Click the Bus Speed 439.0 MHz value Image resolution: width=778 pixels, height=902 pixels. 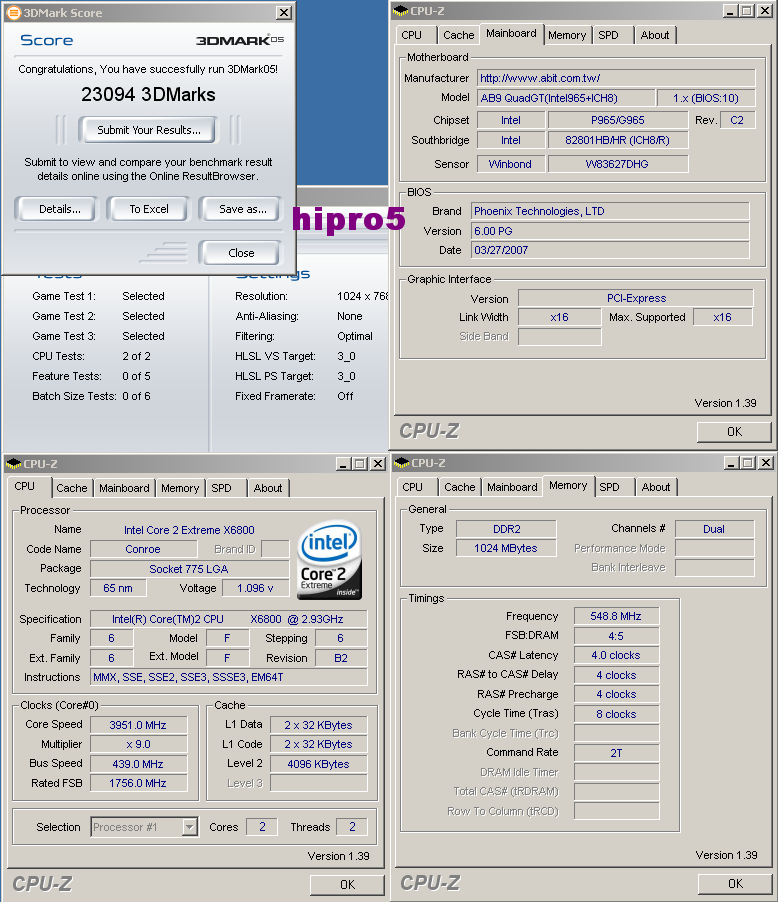(x=138, y=764)
